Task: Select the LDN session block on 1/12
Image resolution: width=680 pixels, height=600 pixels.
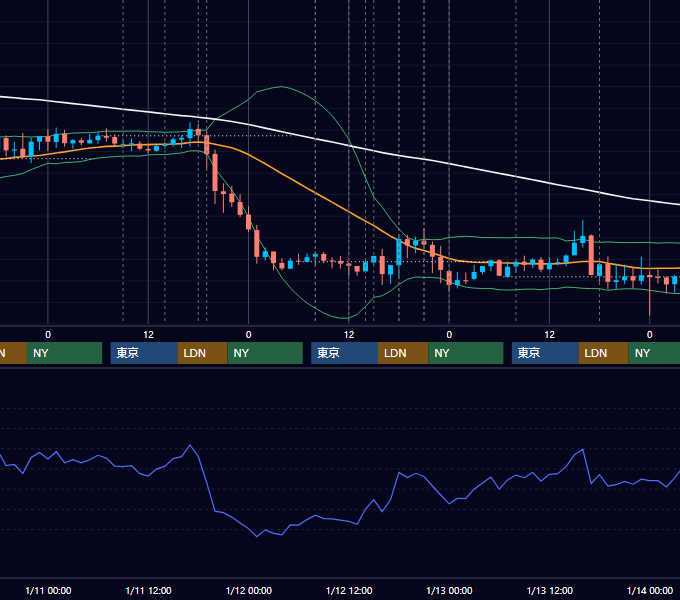Action: (x=403, y=353)
